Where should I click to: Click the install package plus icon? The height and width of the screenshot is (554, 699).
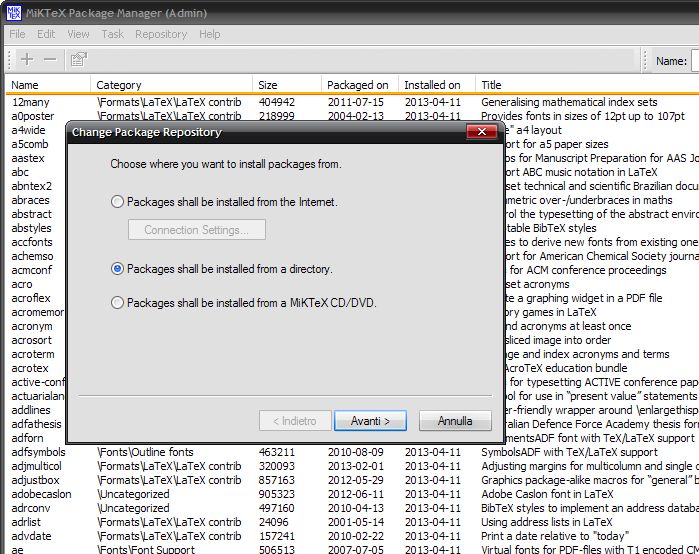(27, 59)
